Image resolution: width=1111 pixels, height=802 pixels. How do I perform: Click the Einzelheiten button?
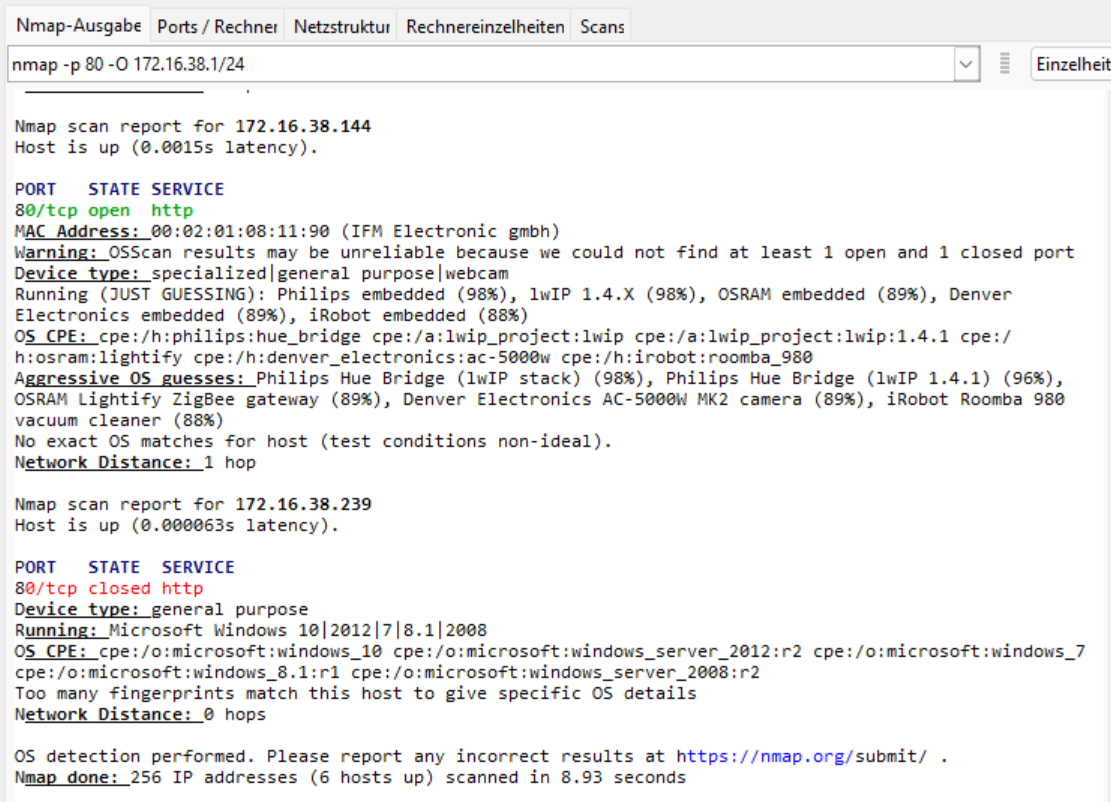coord(1072,65)
